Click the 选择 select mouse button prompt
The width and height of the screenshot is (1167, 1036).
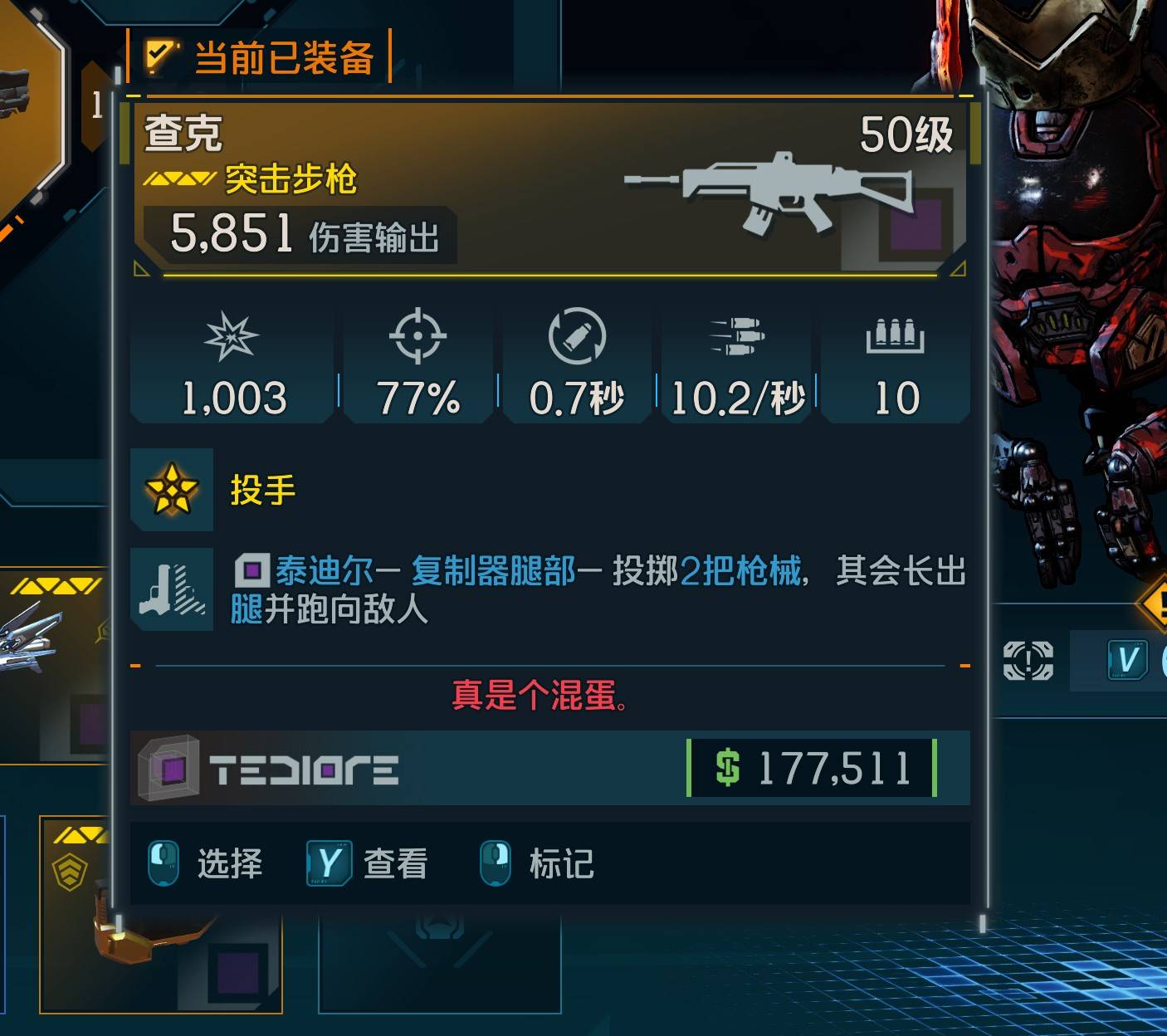coord(206,863)
